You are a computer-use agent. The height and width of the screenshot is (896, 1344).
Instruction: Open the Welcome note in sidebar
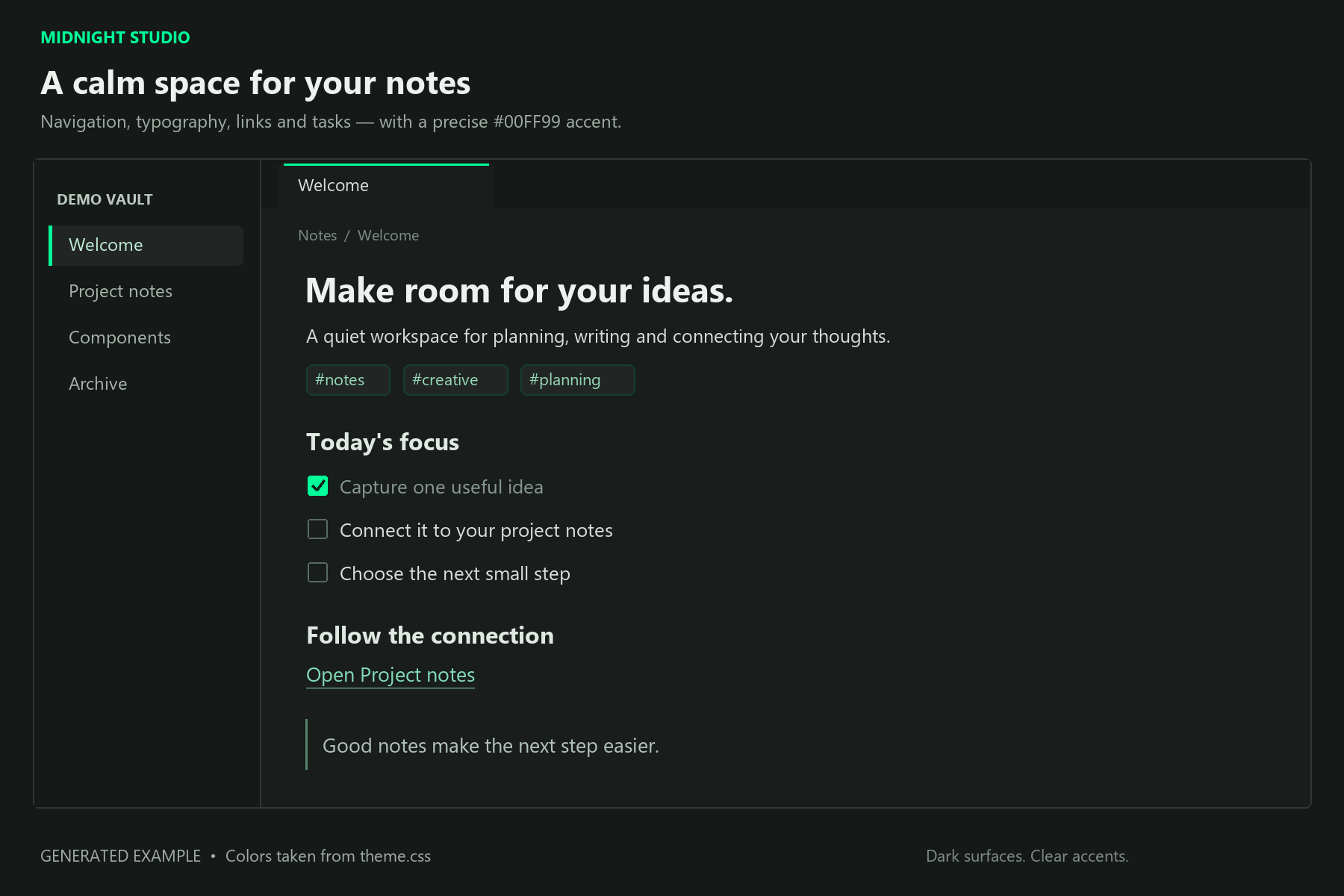coord(146,245)
